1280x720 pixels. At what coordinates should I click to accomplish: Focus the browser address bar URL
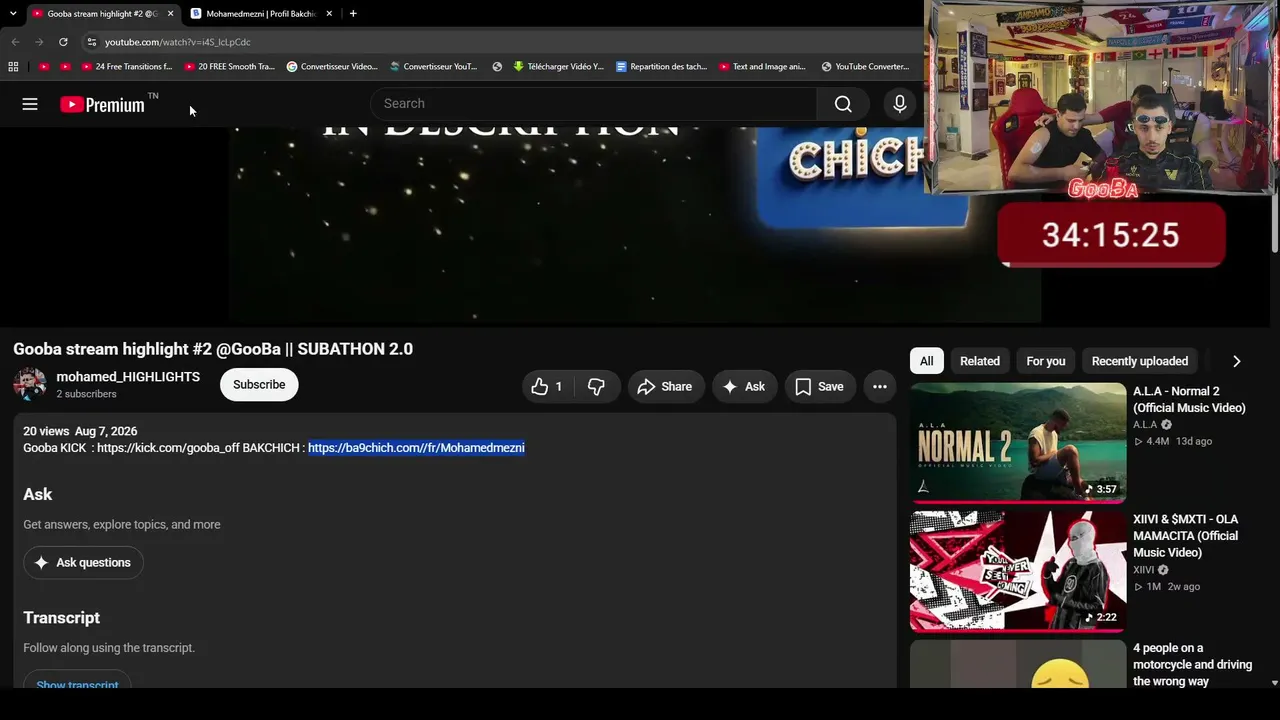[178, 42]
